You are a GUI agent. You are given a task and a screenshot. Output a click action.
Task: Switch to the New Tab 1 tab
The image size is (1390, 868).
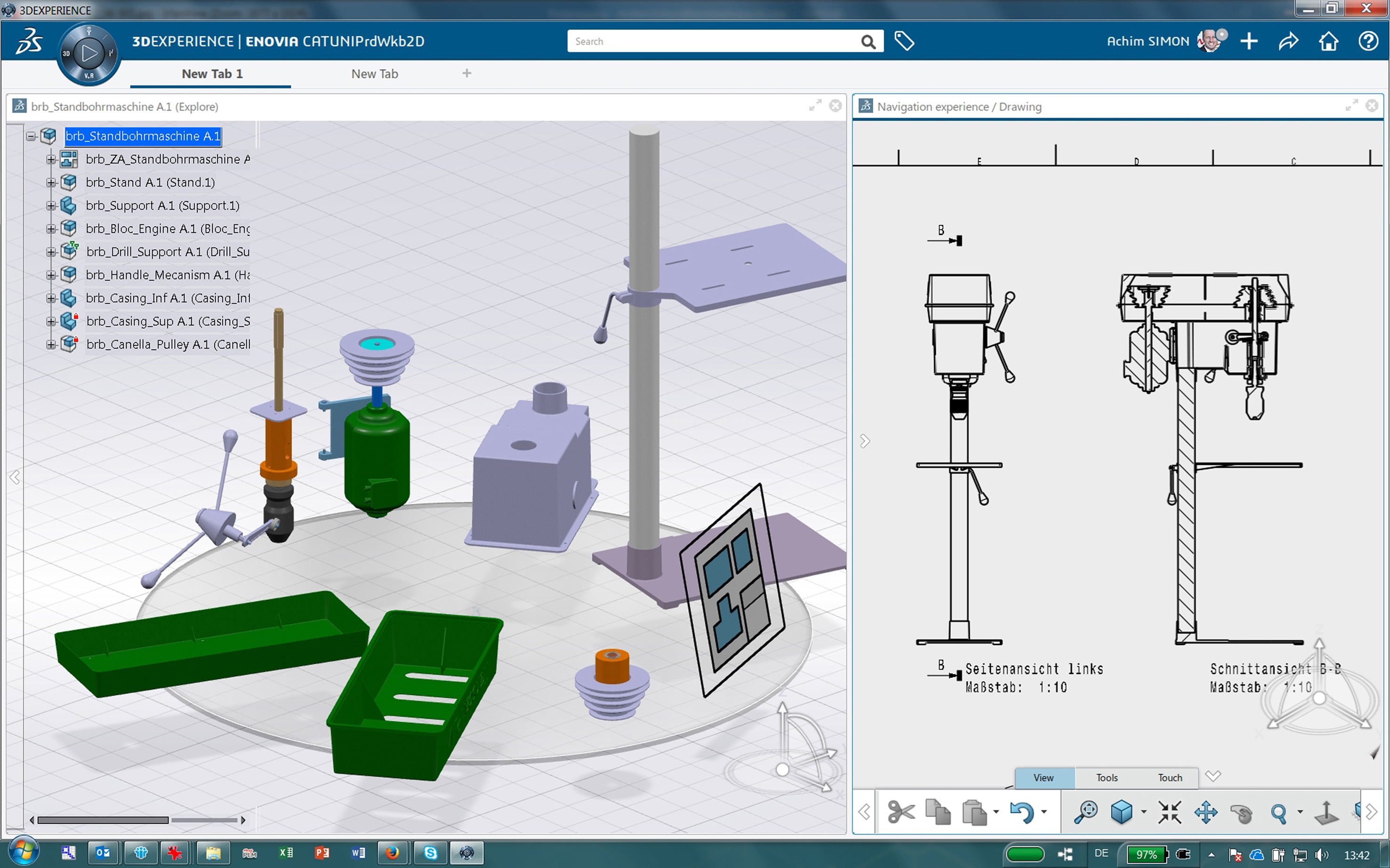pos(211,73)
